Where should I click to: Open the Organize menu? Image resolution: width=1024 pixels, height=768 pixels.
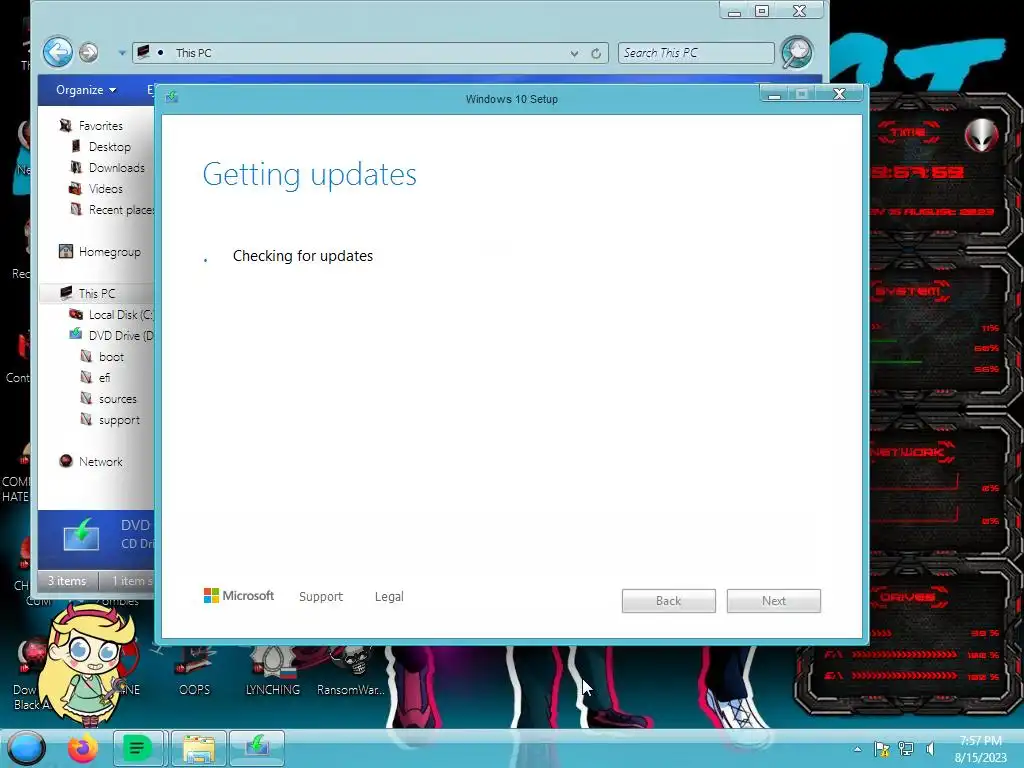click(86, 90)
